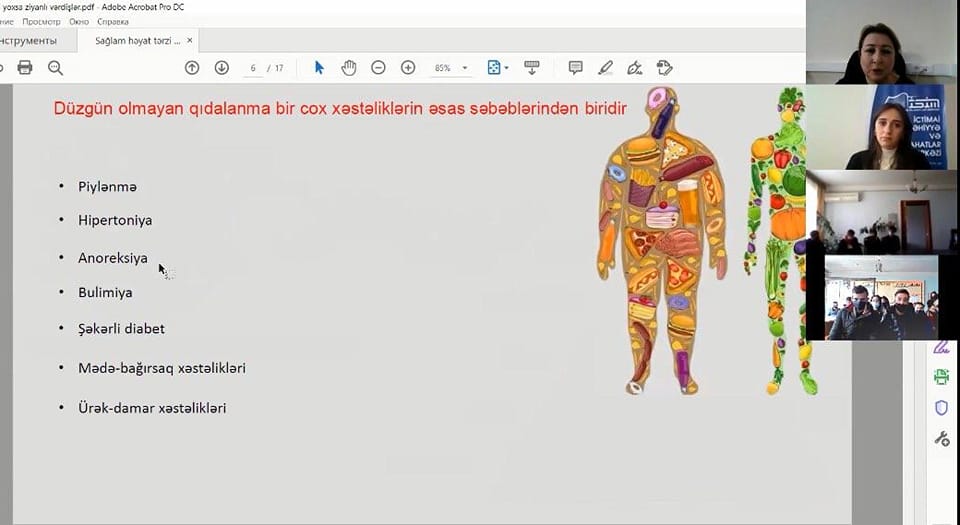Go to the previous page with up arrow

tap(192, 67)
